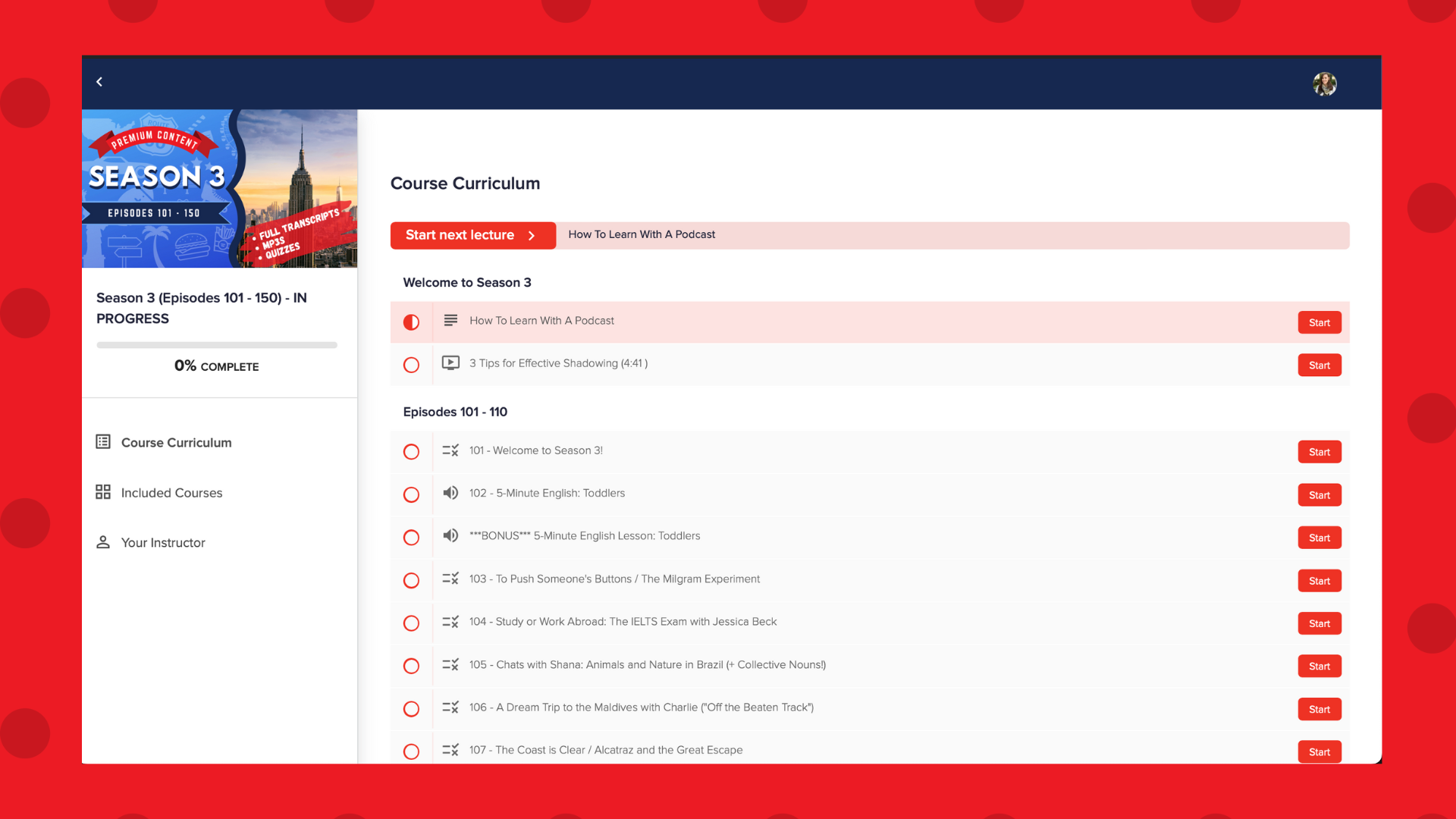
Task: Toggle completion circle for 105 - Chats with Shana
Action: (411, 666)
